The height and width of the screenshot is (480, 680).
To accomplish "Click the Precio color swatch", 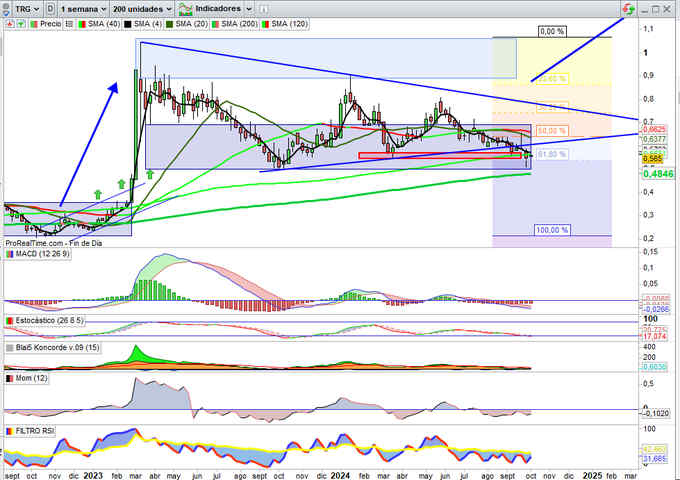I will pyautogui.click(x=34, y=24).
